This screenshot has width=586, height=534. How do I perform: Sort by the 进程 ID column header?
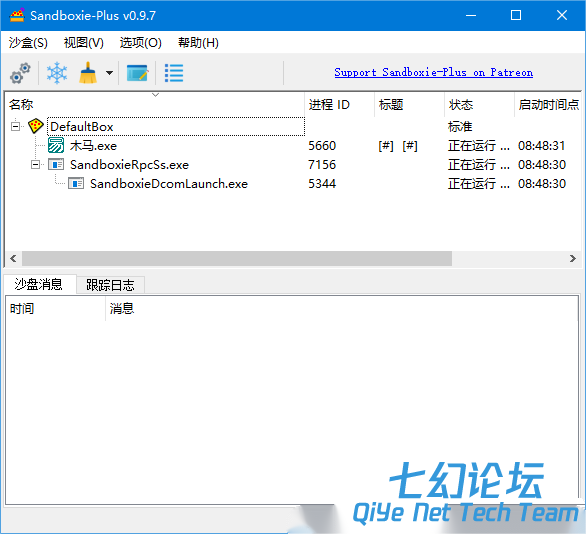(340, 105)
